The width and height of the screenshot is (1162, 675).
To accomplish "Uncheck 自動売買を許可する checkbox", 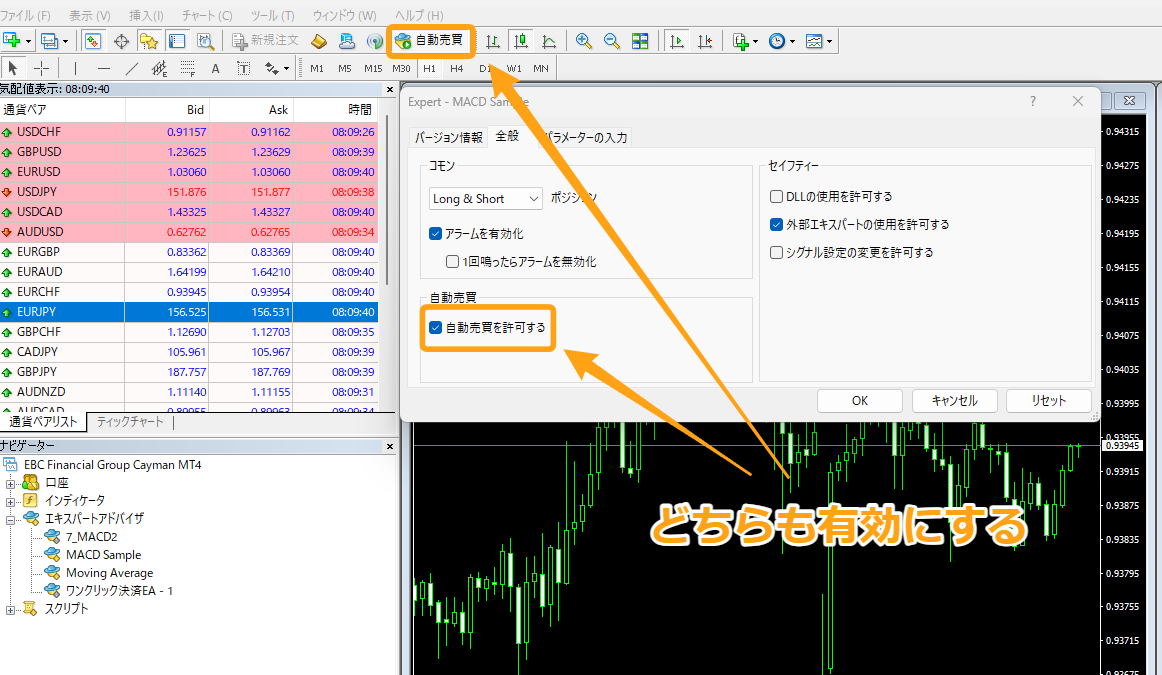I will pos(436,327).
